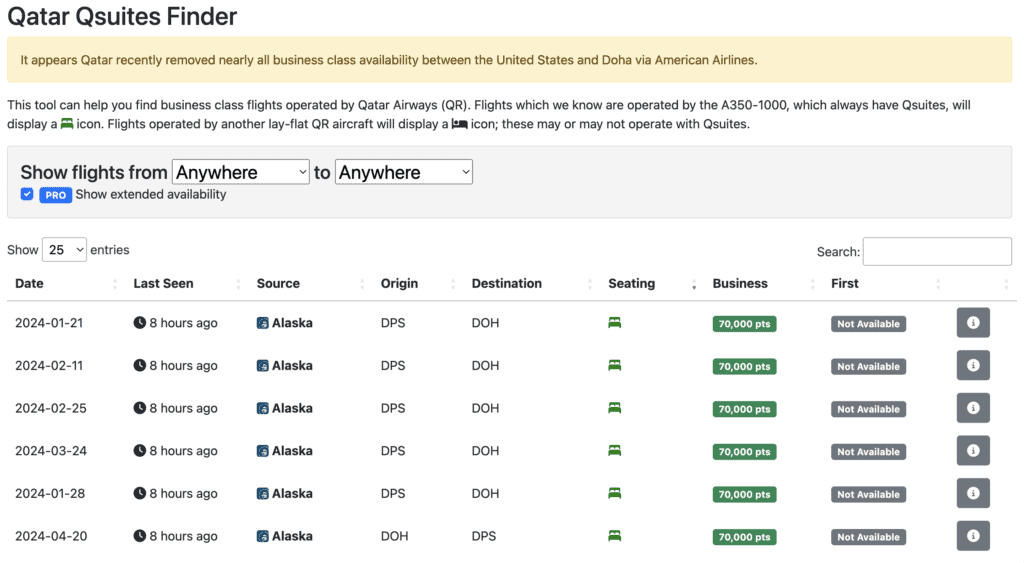Focus the Search input field
The width and height of the screenshot is (1024, 563).
(x=937, y=251)
